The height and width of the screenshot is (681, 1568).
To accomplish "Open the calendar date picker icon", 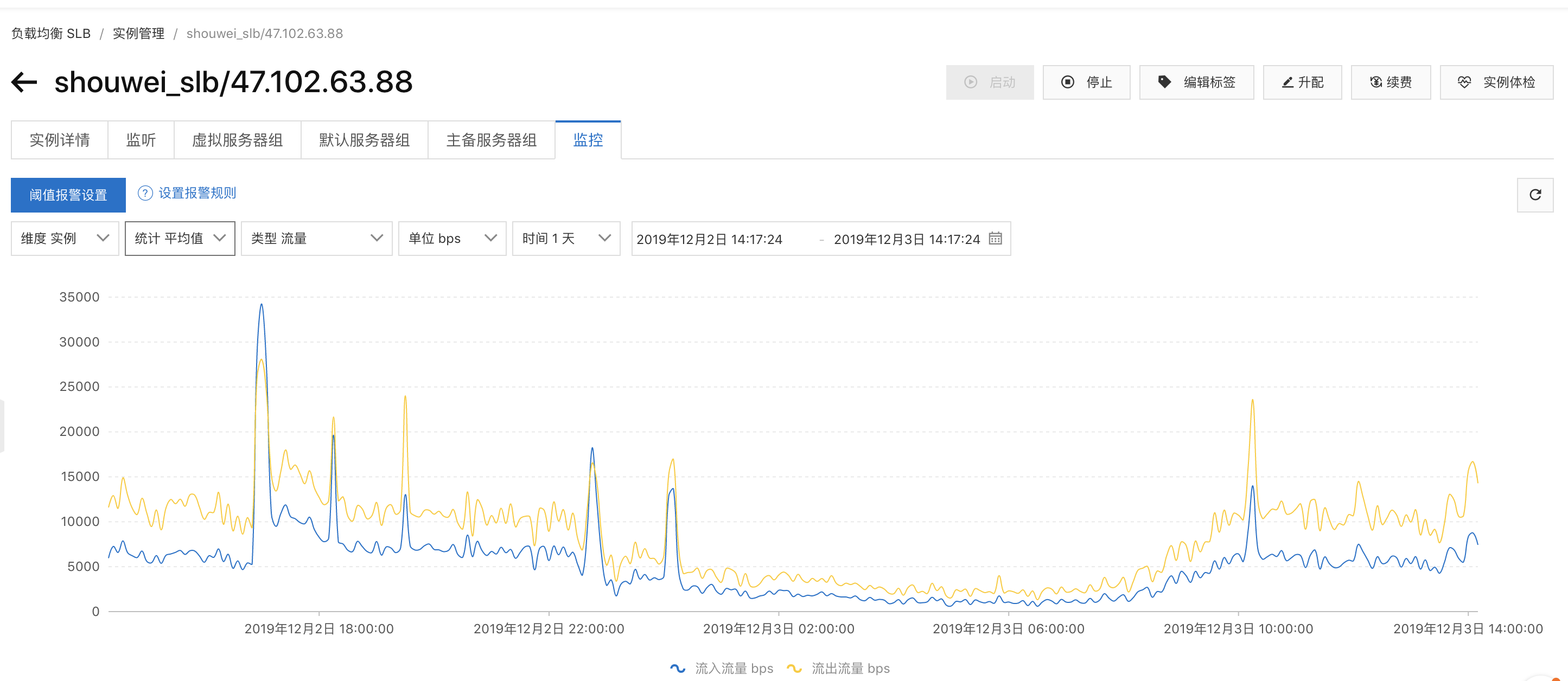I will pos(995,239).
